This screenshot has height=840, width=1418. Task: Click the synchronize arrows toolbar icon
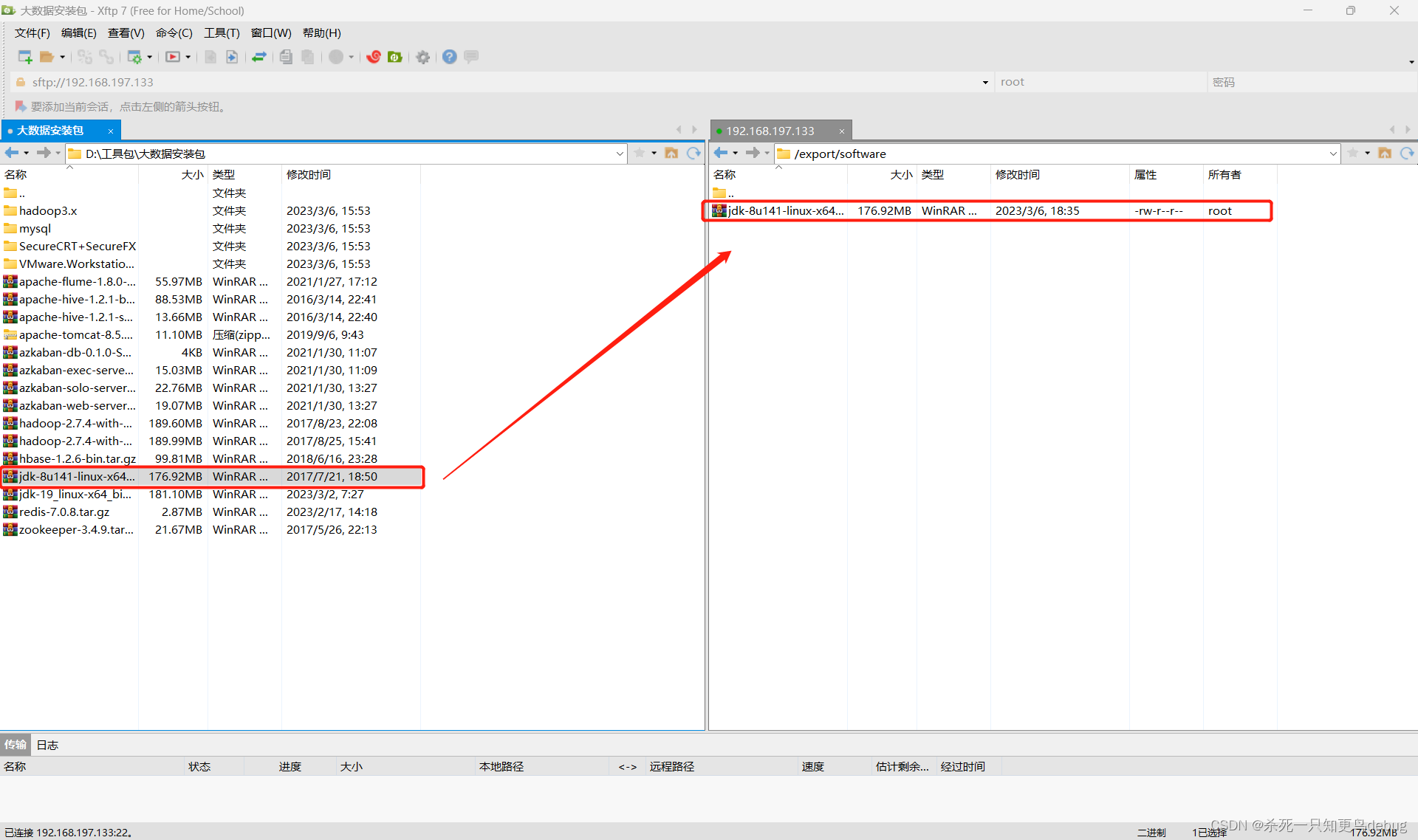tap(259, 57)
